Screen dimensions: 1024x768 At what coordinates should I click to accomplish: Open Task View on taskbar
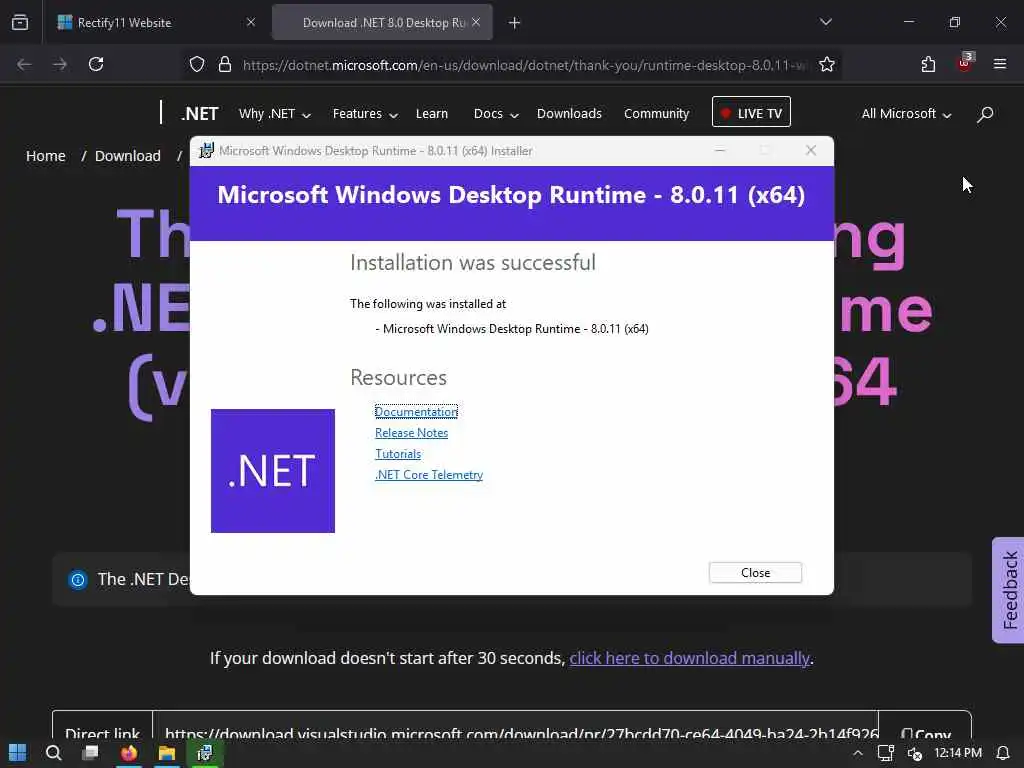(91, 753)
